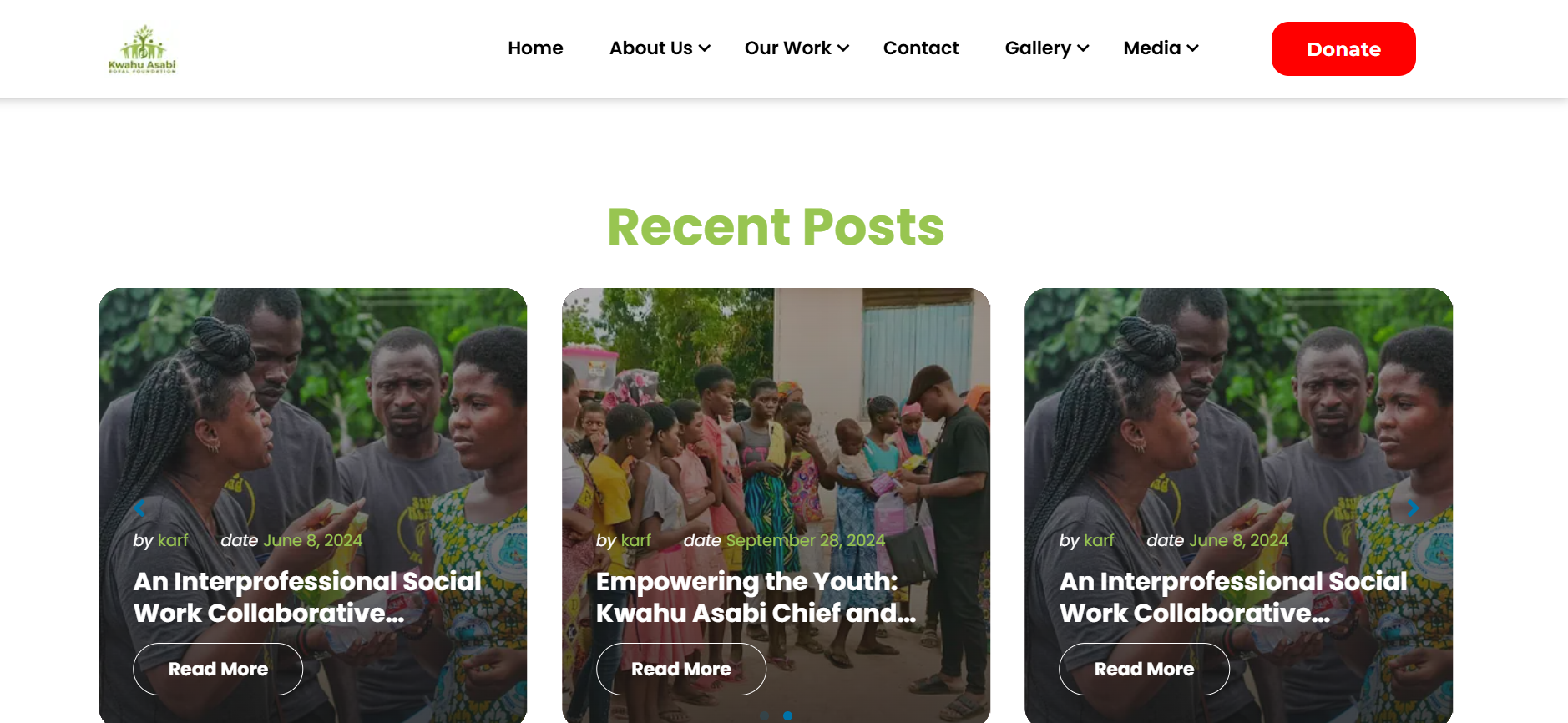Go to previous slide with left arrow
Image resolution: width=1568 pixels, height=723 pixels.
pos(139,508)
